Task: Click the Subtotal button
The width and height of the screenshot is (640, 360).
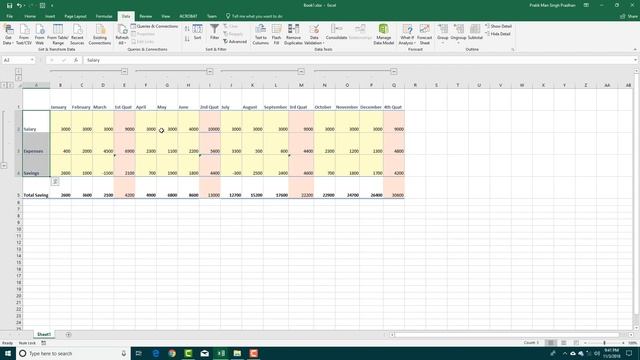Action: click(475, 32)
